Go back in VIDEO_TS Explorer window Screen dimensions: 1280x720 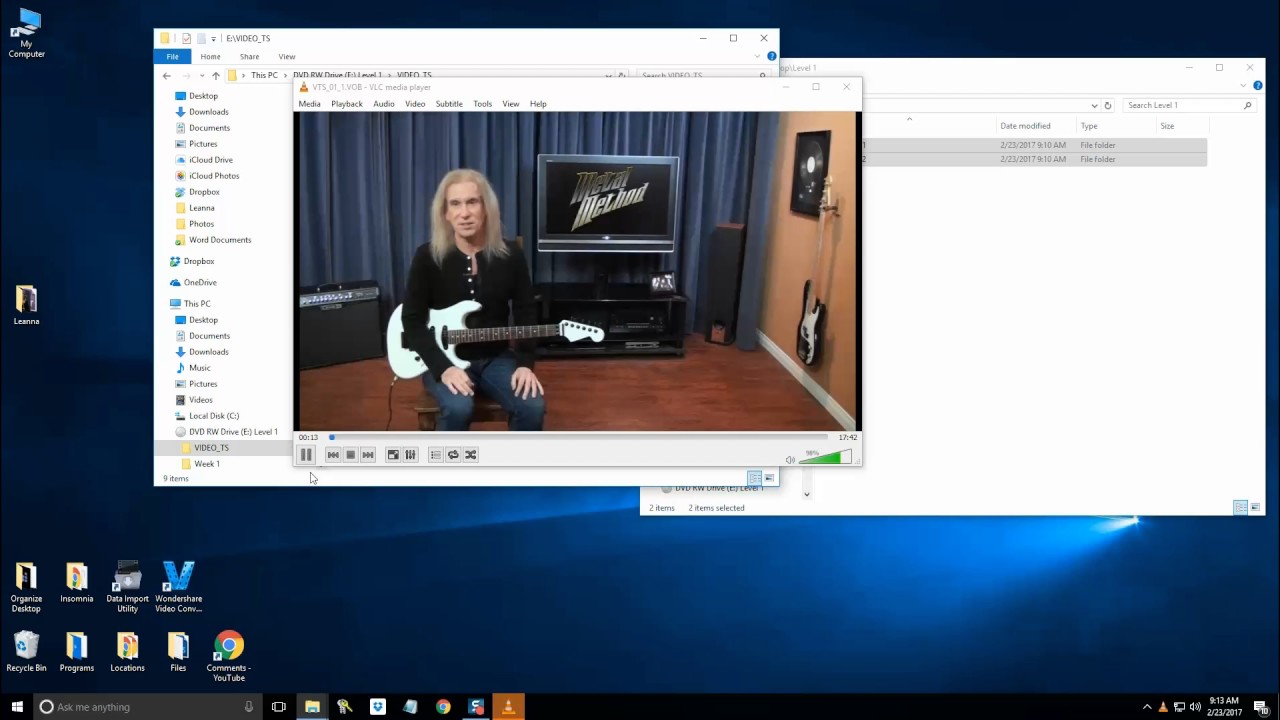167,76
